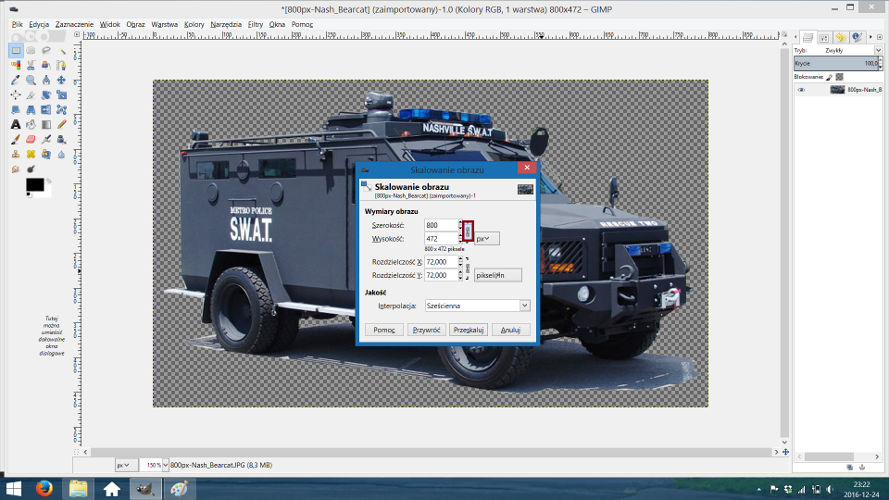Screen dimensions: 889x500
Task: Toggle lock pixels brush icon
Action: click(x=829, y=77)
